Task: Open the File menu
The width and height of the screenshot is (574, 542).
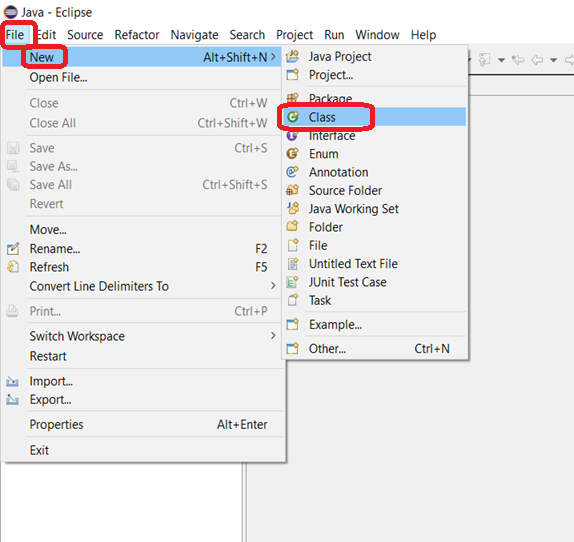Action: [x=15, y=35]
